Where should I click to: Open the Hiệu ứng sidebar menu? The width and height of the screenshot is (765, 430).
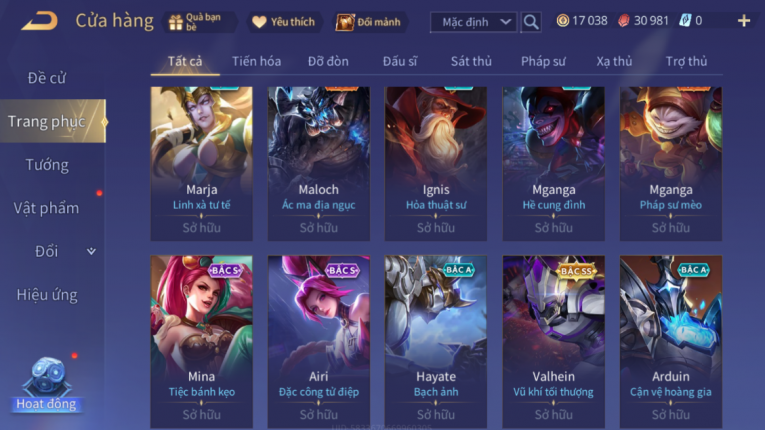(47, 295)
